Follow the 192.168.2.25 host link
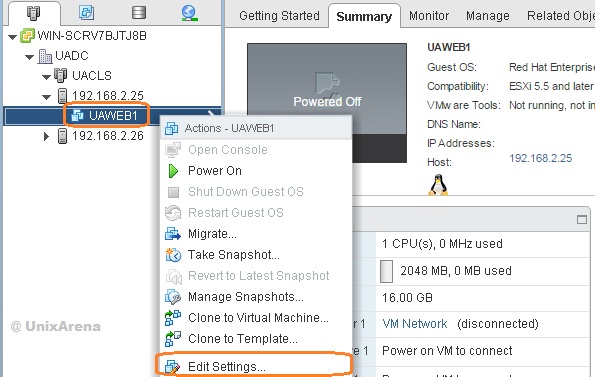Viewport: 595px width, 377px height. (540, 158)
